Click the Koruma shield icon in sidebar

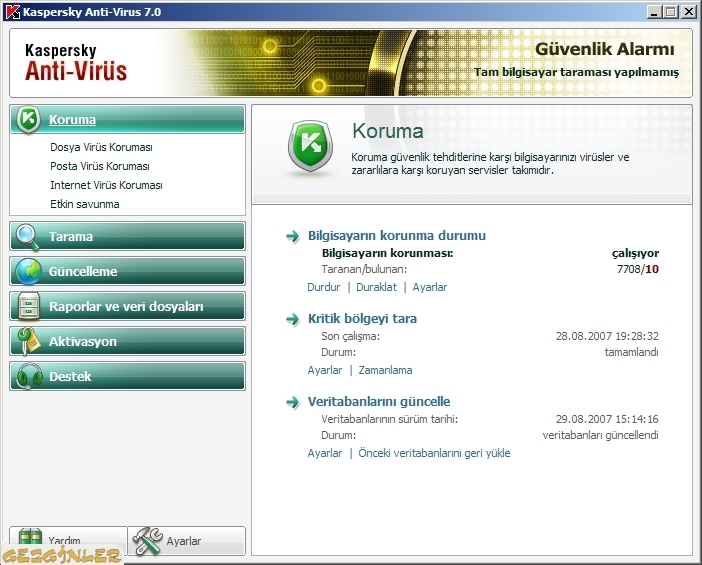[x=28, y=120]
